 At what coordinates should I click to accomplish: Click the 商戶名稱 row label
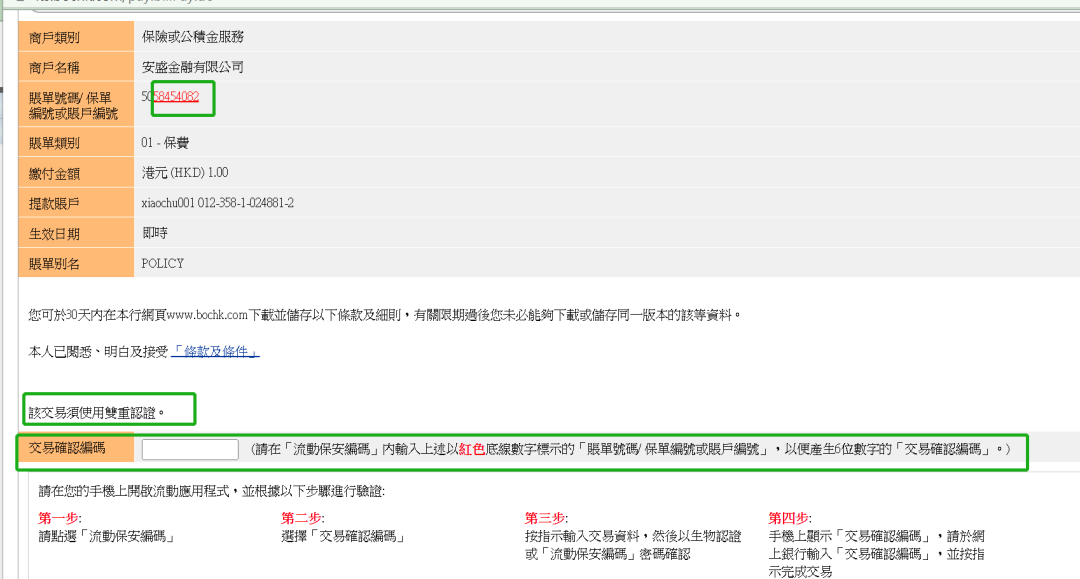point(54,67)
